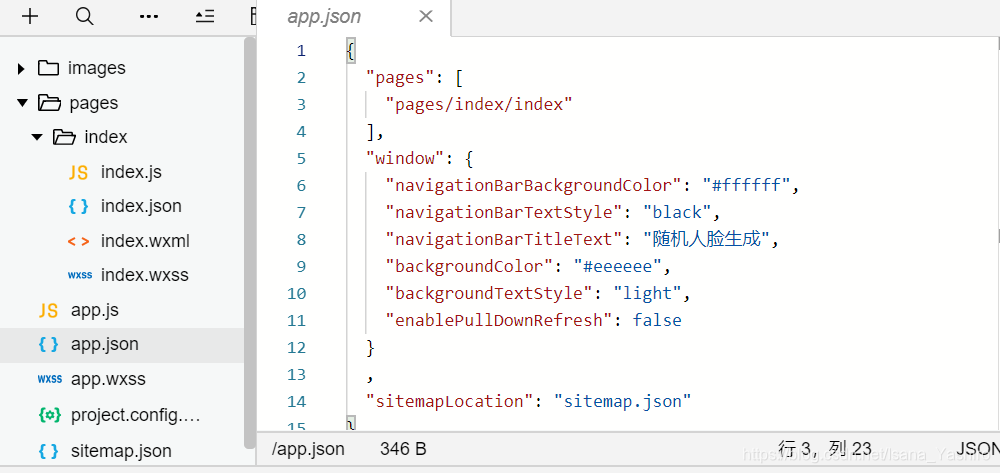Image resolution: width=1000 pixels, height=473 pixels.
Task: Click the "#eeeeee" color value
Action: 617,266
